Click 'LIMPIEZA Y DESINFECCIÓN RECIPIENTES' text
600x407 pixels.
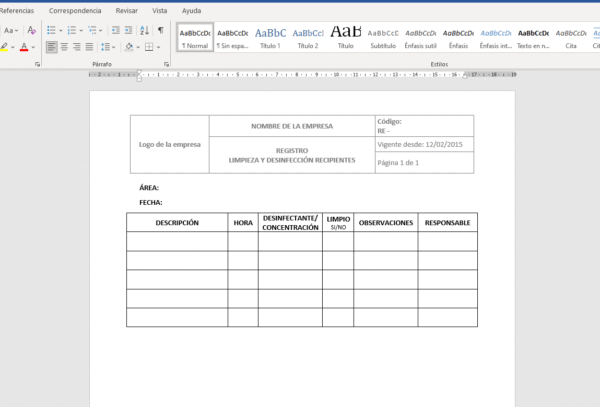click(x=292, y=160)
